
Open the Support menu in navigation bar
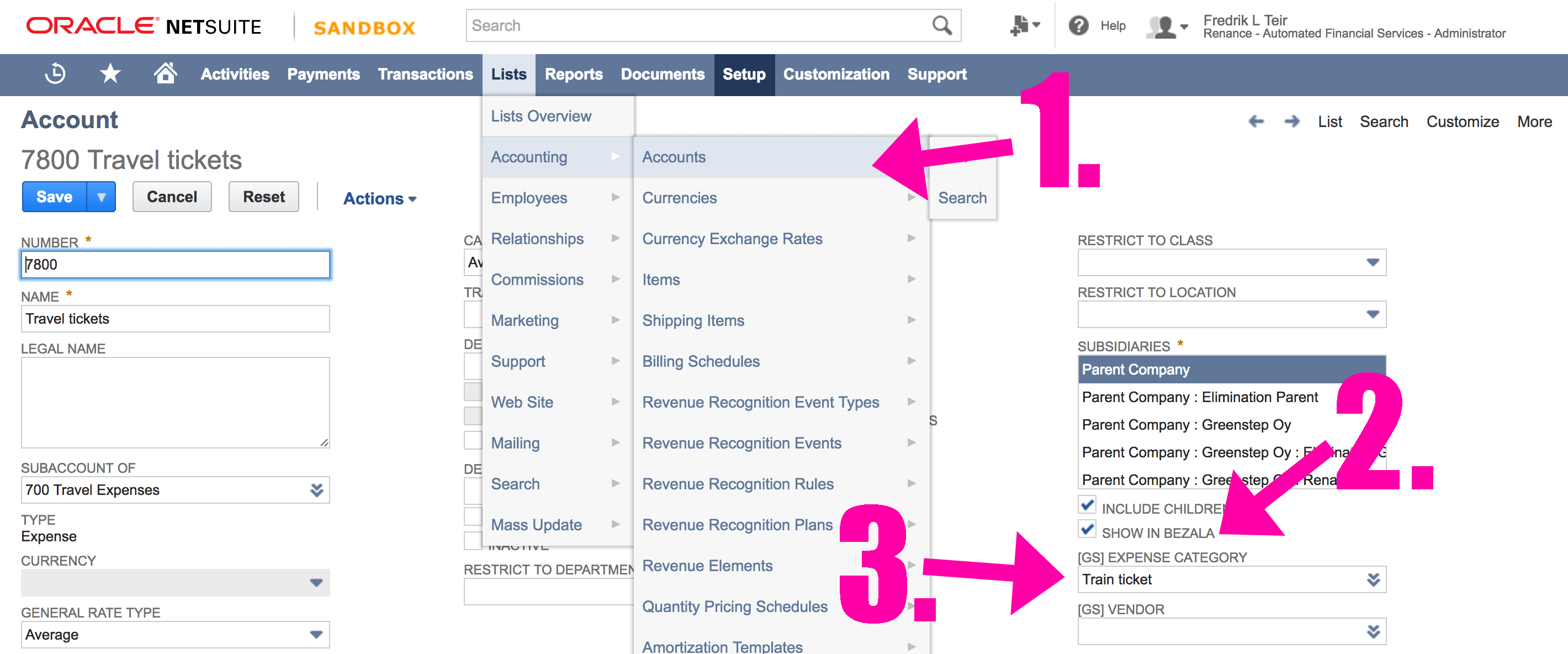pos(937,74)
